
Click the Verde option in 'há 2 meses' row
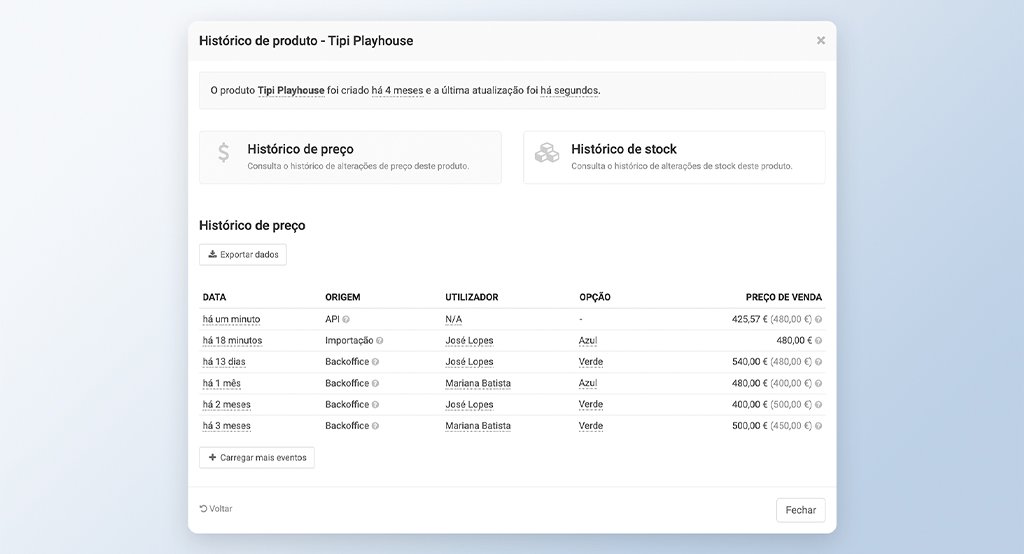(x=591, y=404)
